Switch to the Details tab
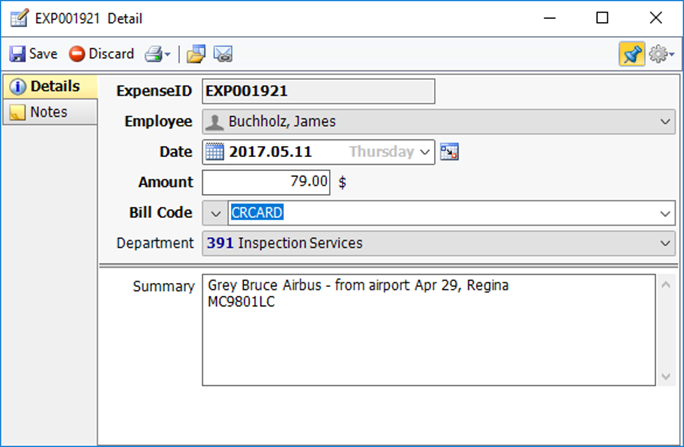 coord(50,86)
